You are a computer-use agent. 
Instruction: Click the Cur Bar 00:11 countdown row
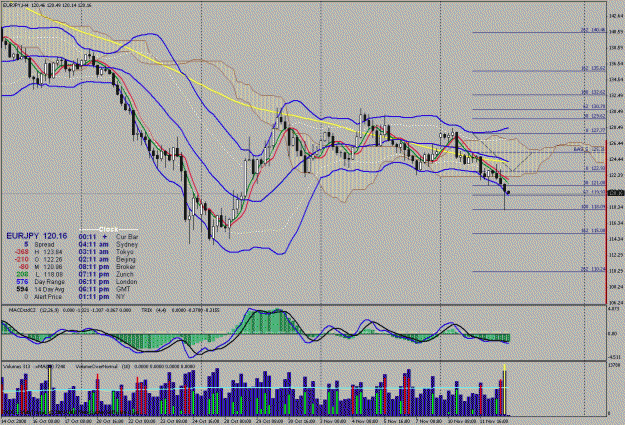(x=108, y=237)
